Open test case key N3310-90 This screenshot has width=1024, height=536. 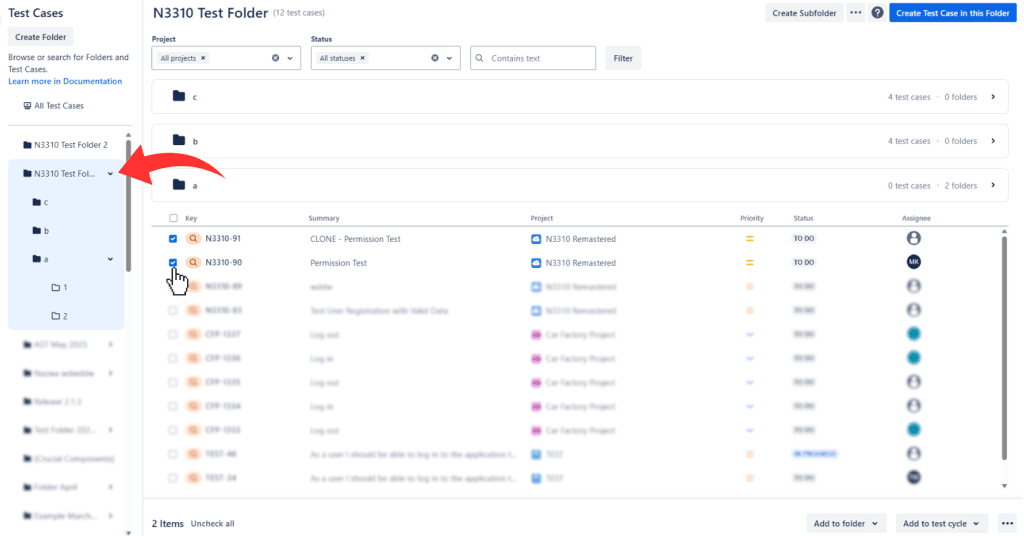coord(223,262)
